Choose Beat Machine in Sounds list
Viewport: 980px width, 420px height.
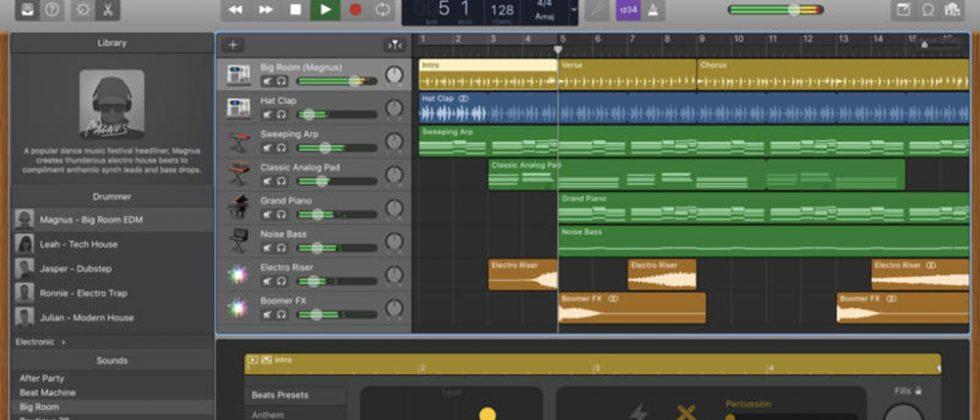pos(112,392)
